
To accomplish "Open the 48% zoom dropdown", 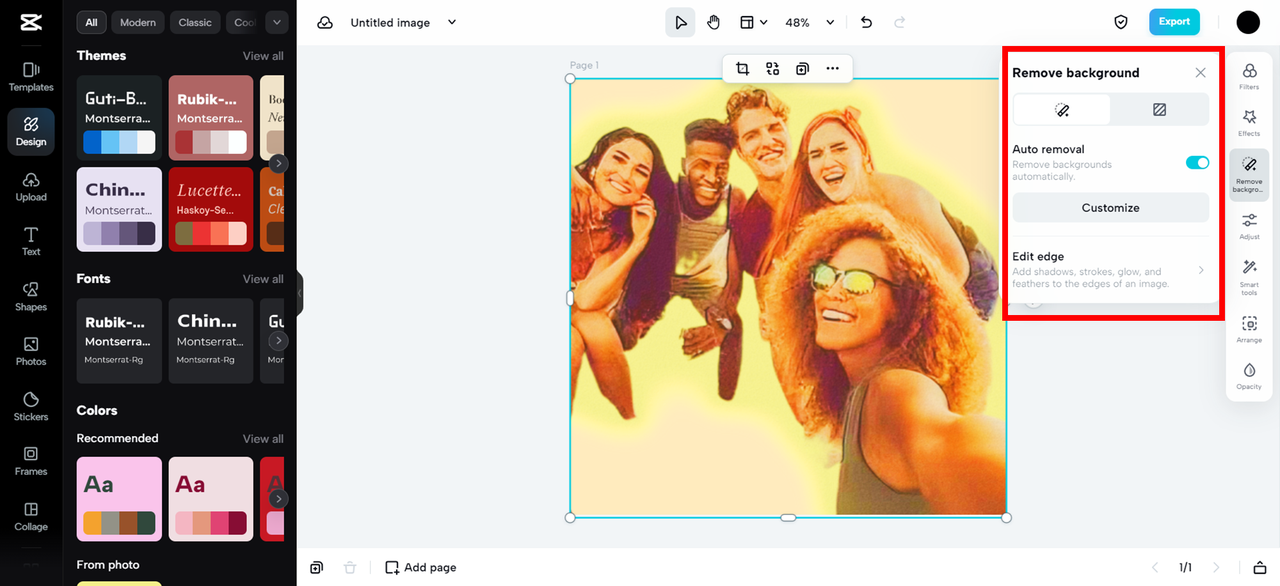I will 797,22.
